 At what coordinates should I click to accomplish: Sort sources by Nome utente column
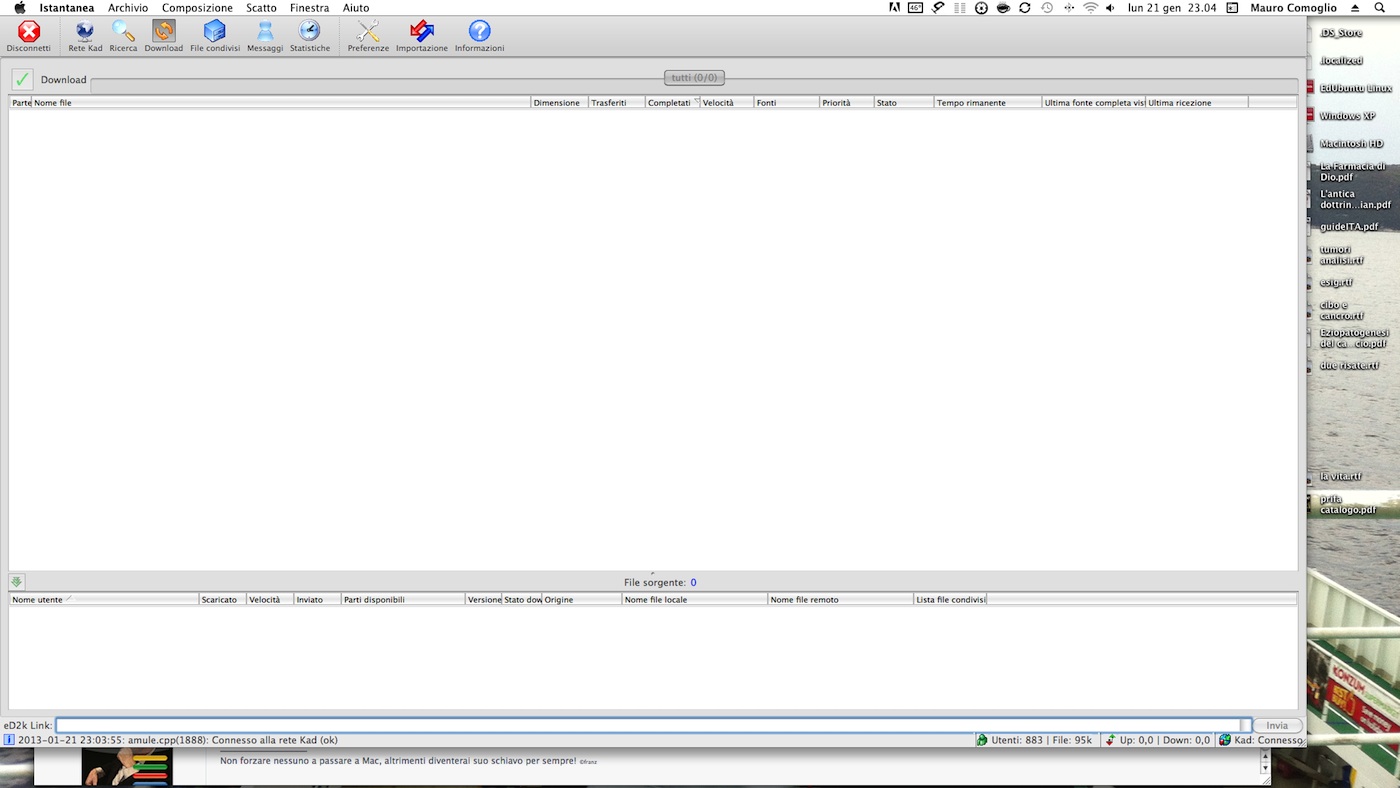click(104, 600)
